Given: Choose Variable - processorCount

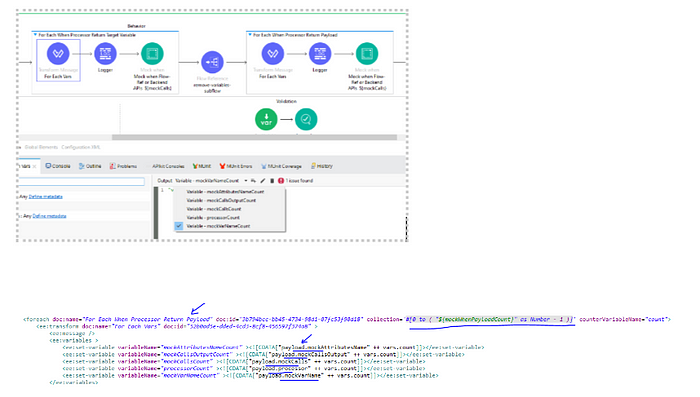Looking at the screenshot, I should pos(213,217).
